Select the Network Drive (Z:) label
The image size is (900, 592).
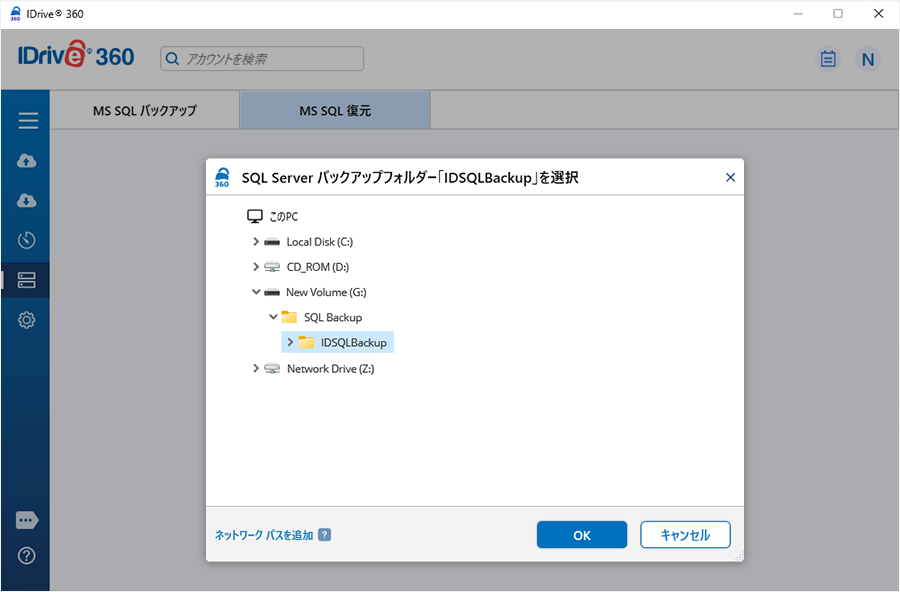[x=331, y=369]
